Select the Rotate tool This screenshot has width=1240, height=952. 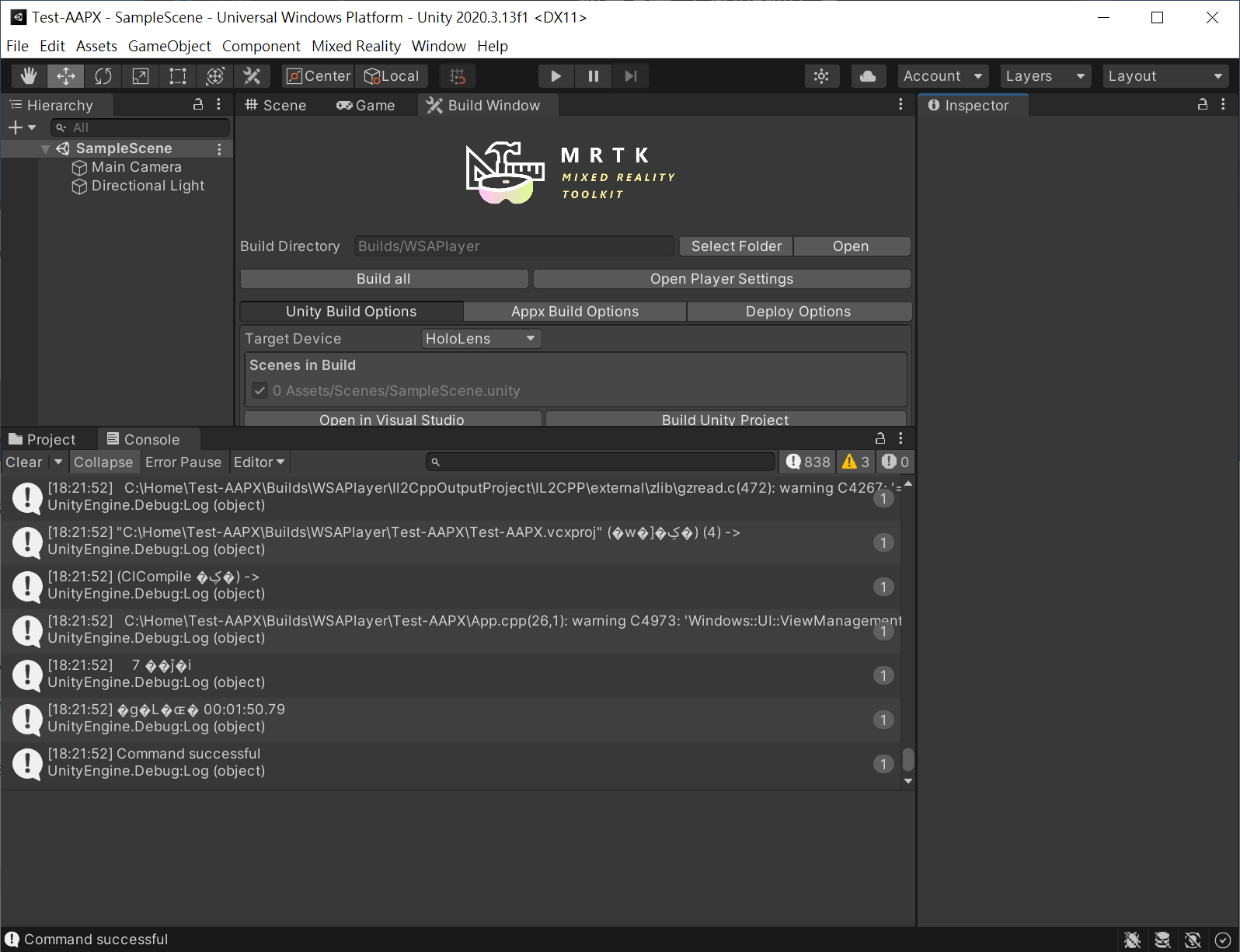tap(103, 76)
